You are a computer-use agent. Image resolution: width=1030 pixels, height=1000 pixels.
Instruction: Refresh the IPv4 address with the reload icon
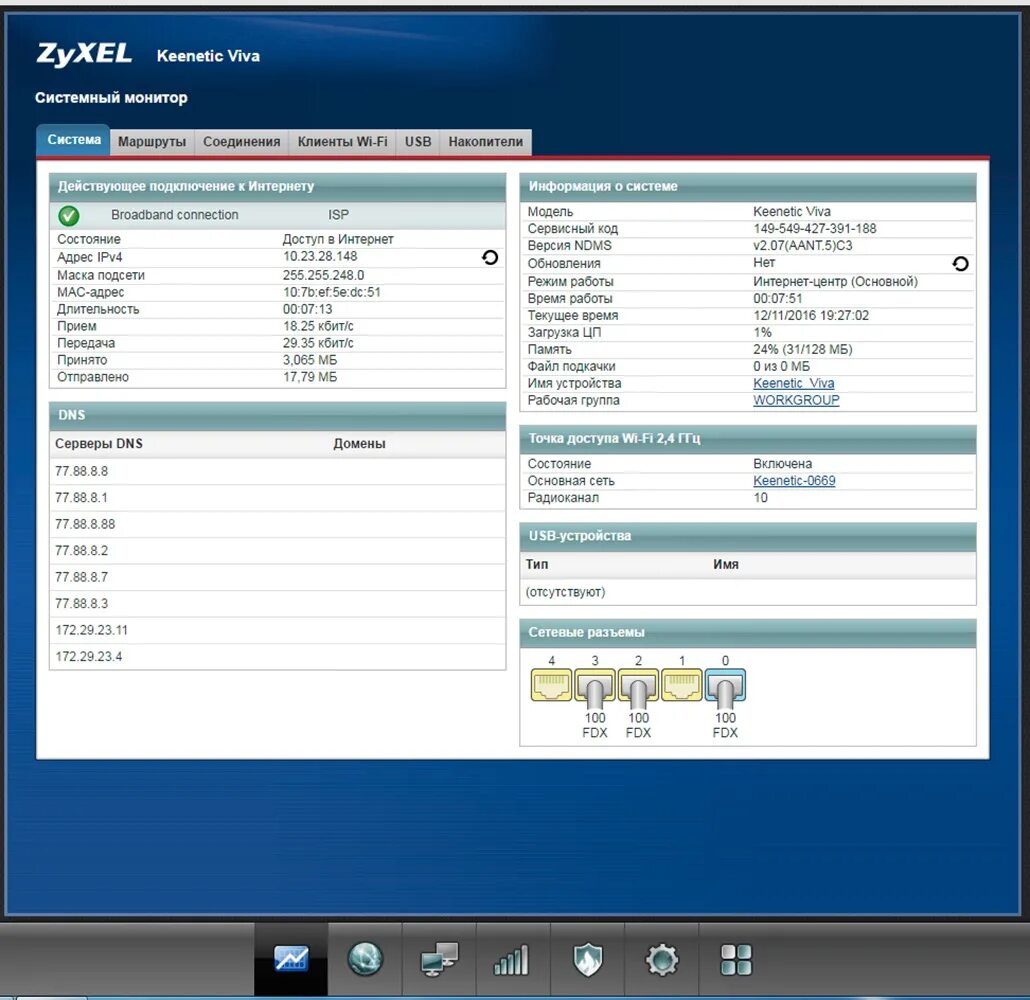[489, 258]
